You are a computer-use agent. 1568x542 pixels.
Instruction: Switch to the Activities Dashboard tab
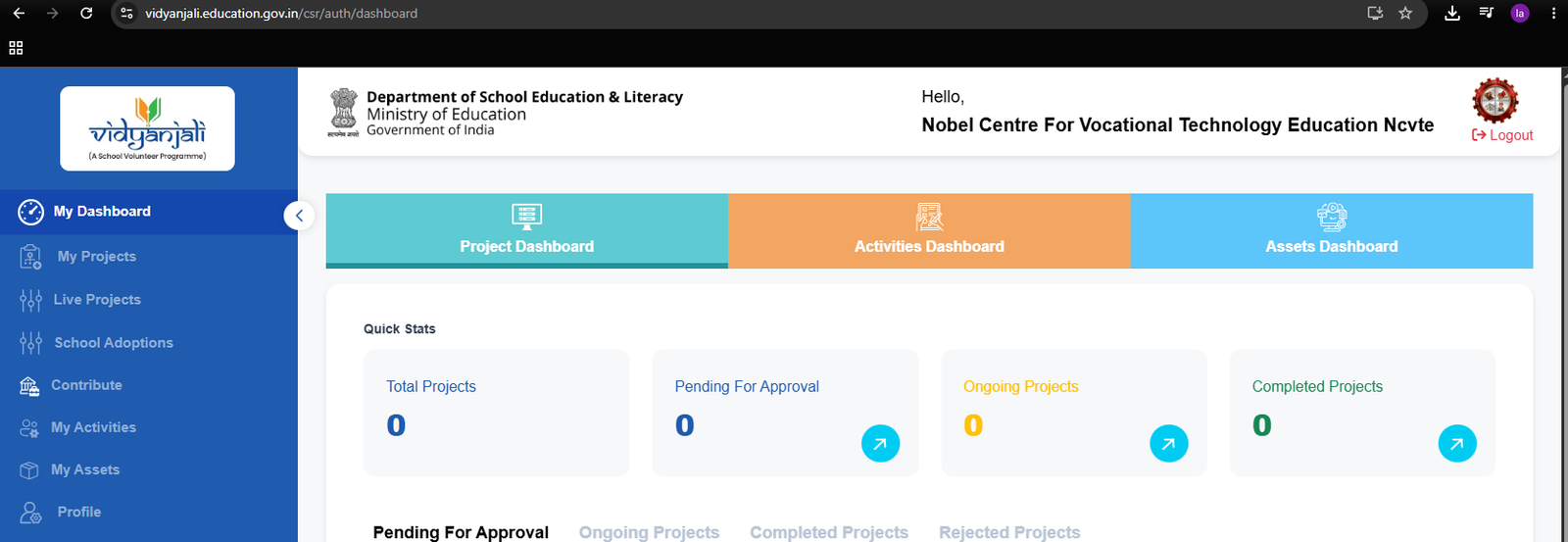click(x=929, y=230)
